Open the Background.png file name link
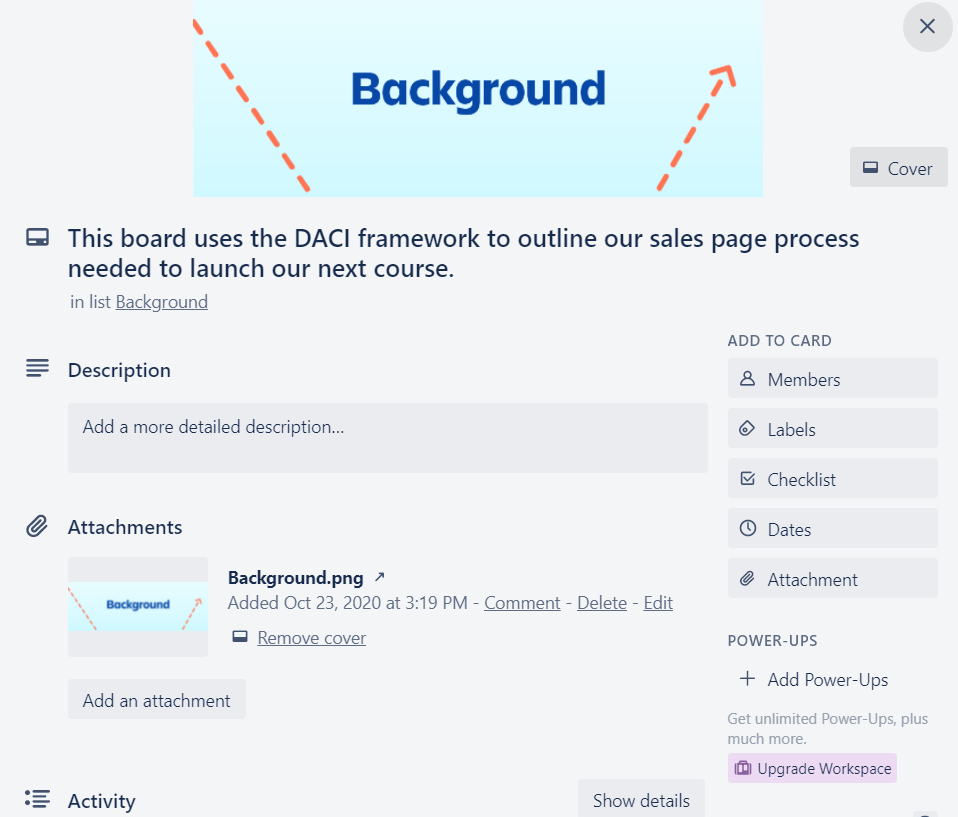The image size is (958, 817). pos(296,577)
